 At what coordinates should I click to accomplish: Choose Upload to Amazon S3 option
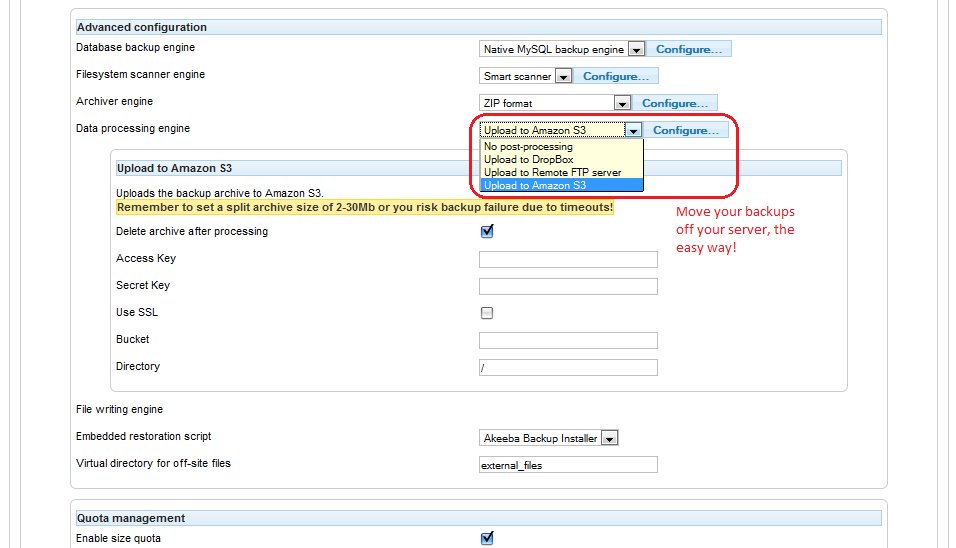pyautogui.click(x=562, y=185)
